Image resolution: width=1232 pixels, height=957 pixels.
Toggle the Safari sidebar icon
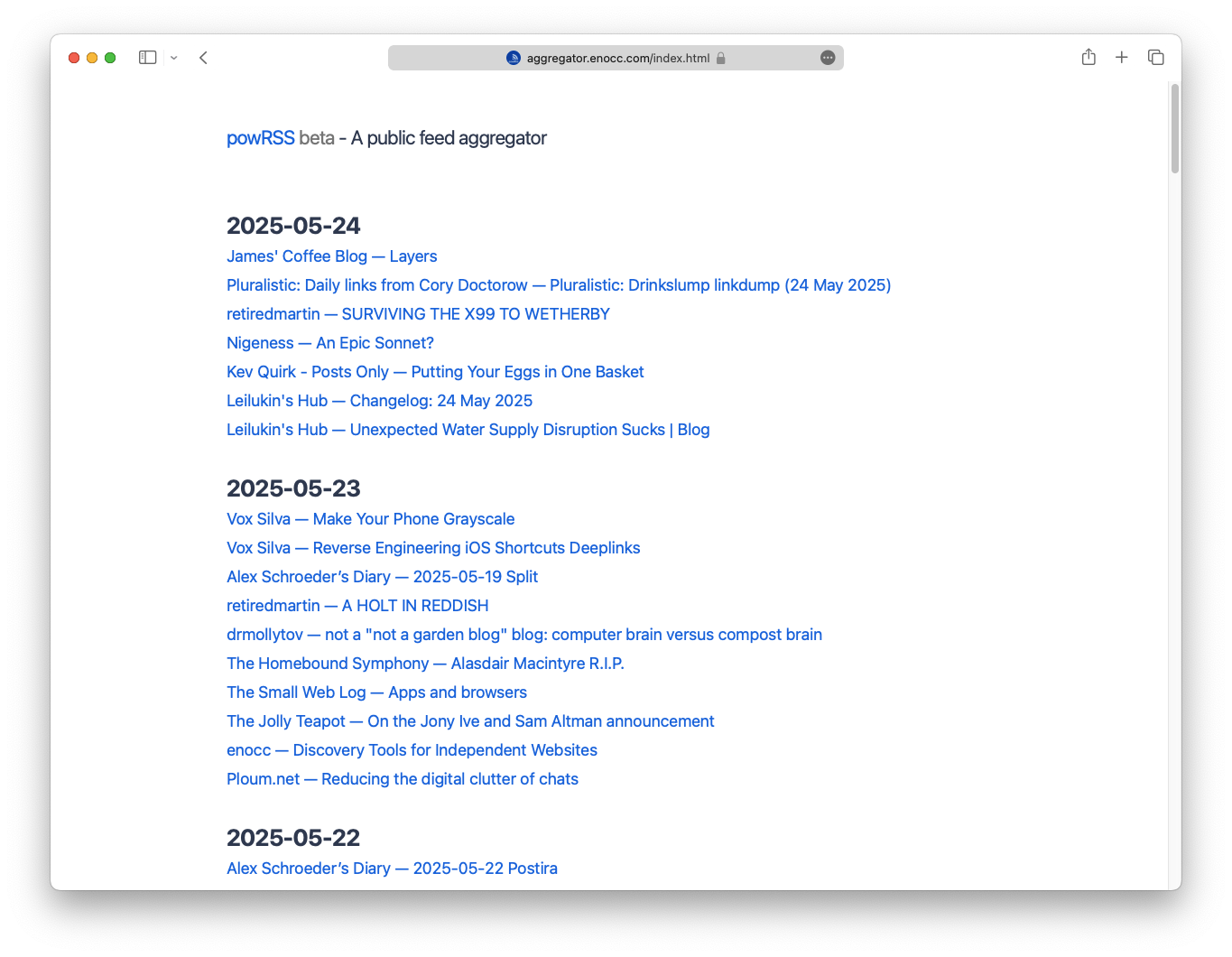[147, 58]
